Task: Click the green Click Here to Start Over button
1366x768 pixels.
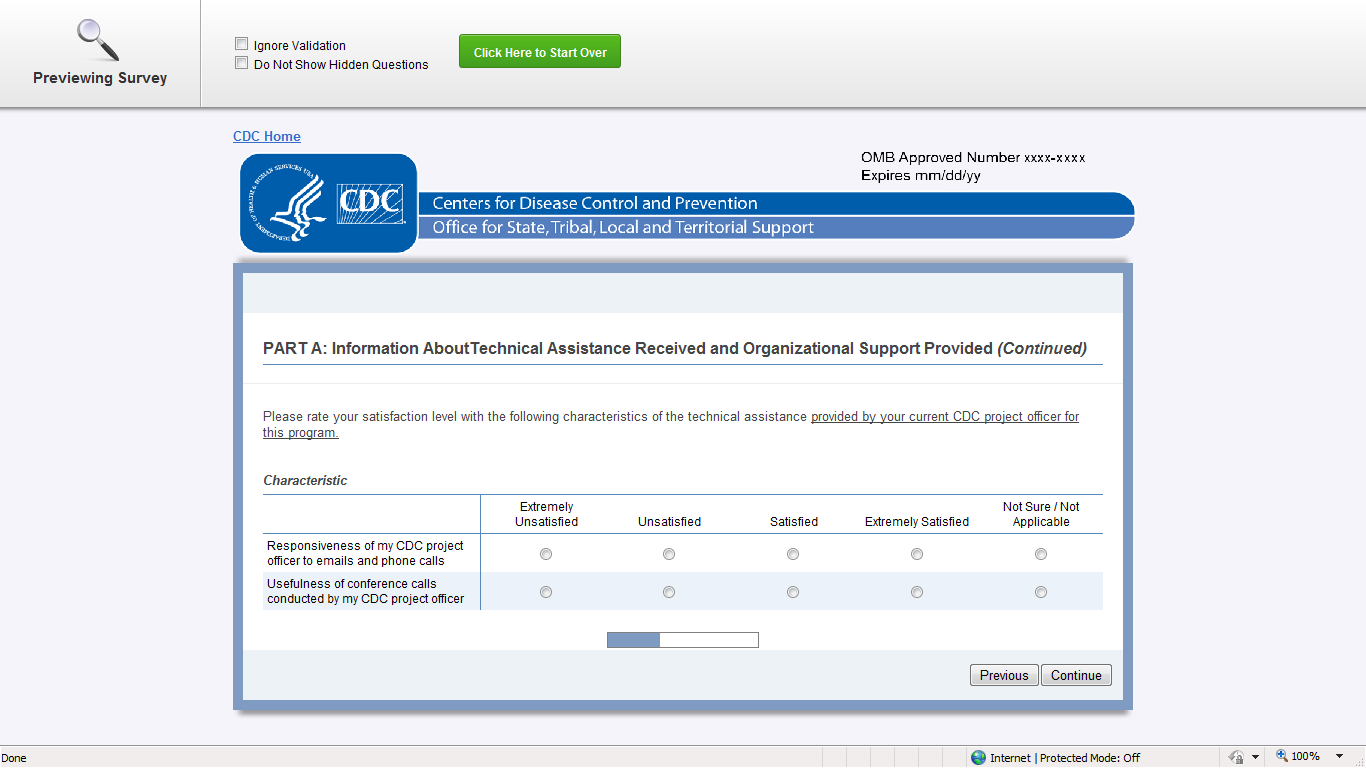Action: tap(540, 52)
